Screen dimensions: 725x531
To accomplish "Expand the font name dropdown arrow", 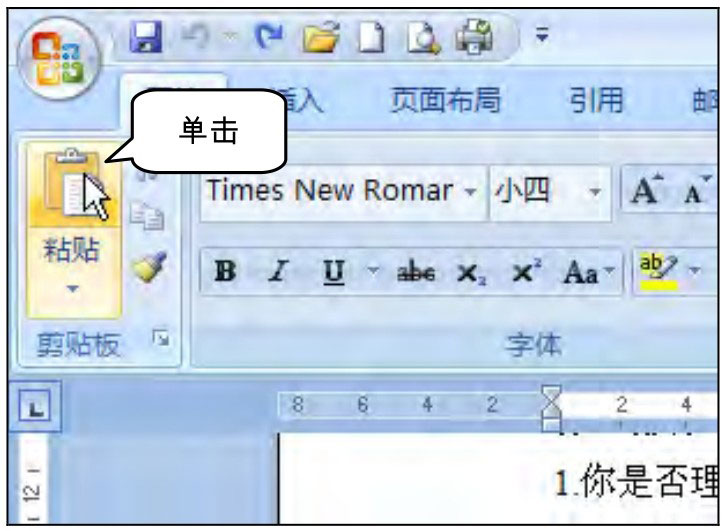I will (470, 191).
